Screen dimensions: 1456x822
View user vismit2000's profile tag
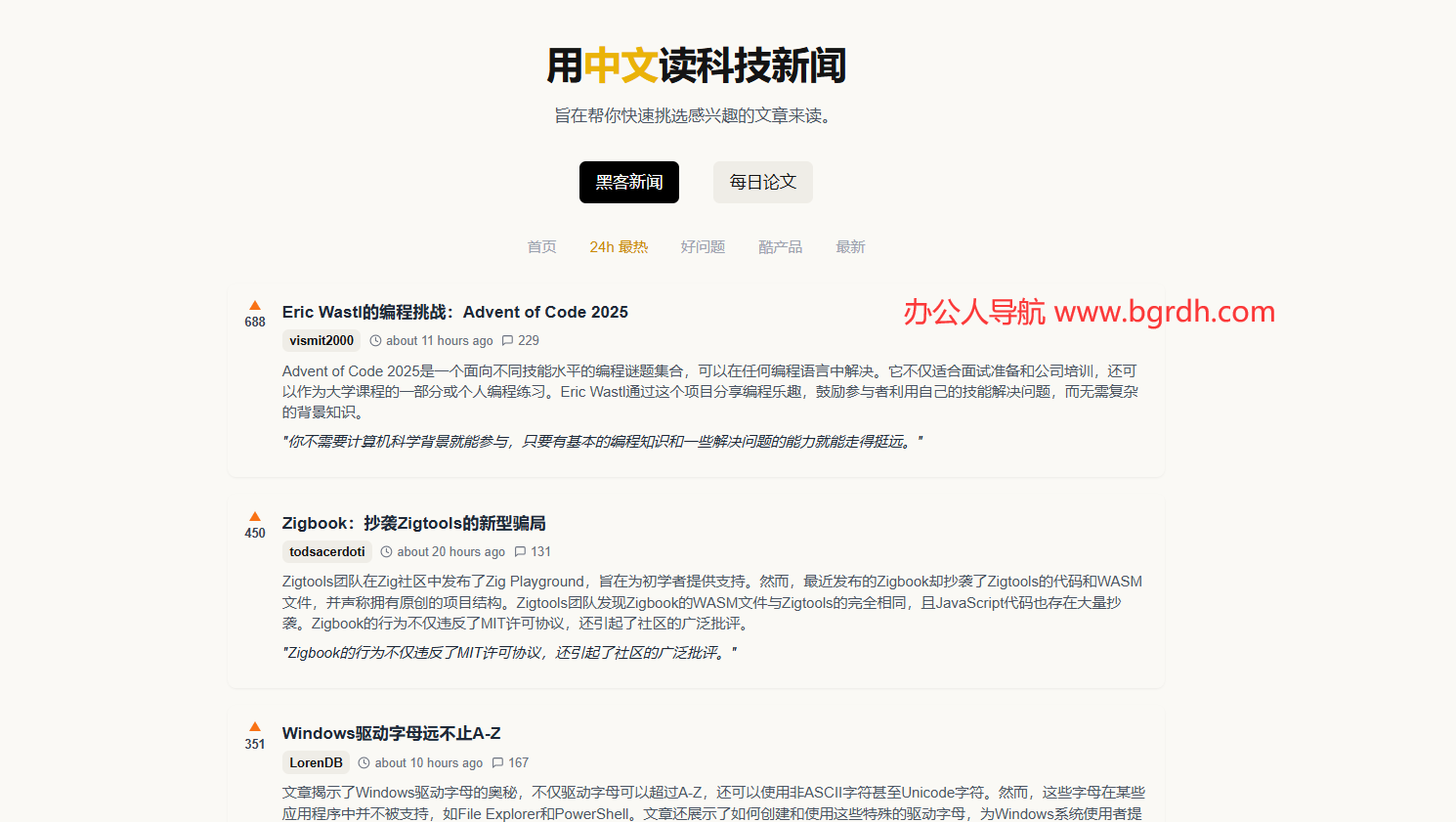(321, 341)
